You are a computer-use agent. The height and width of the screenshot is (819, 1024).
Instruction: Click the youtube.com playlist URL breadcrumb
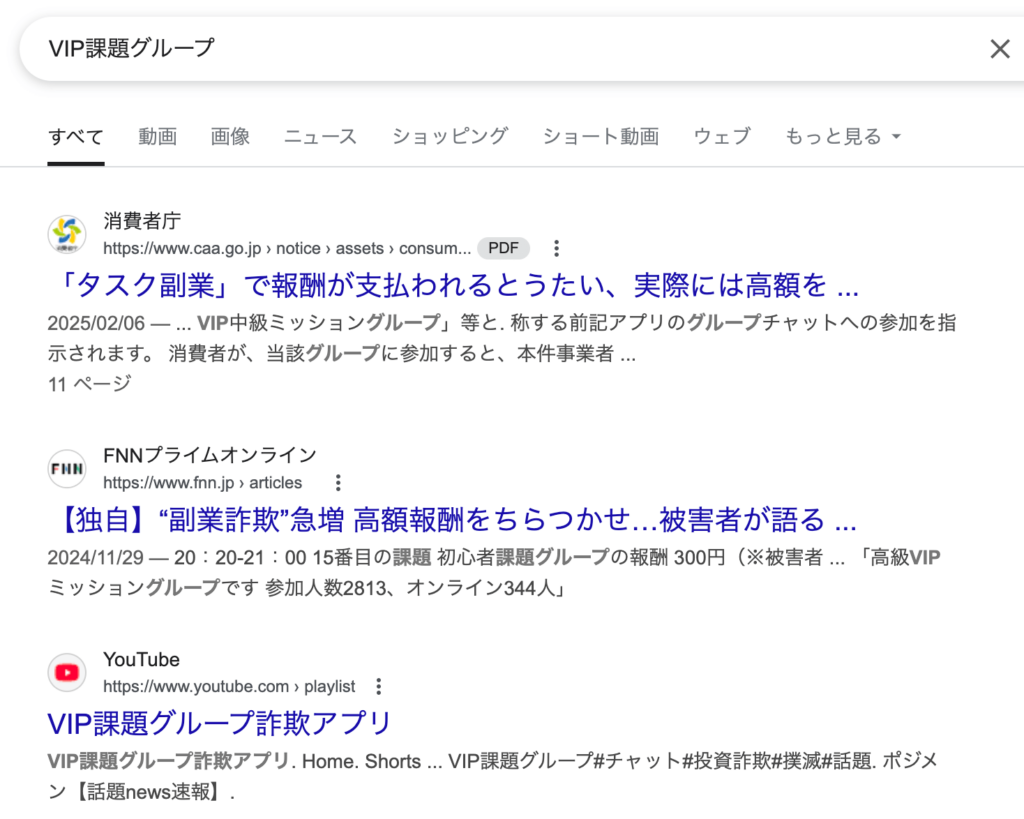[229, 686]
